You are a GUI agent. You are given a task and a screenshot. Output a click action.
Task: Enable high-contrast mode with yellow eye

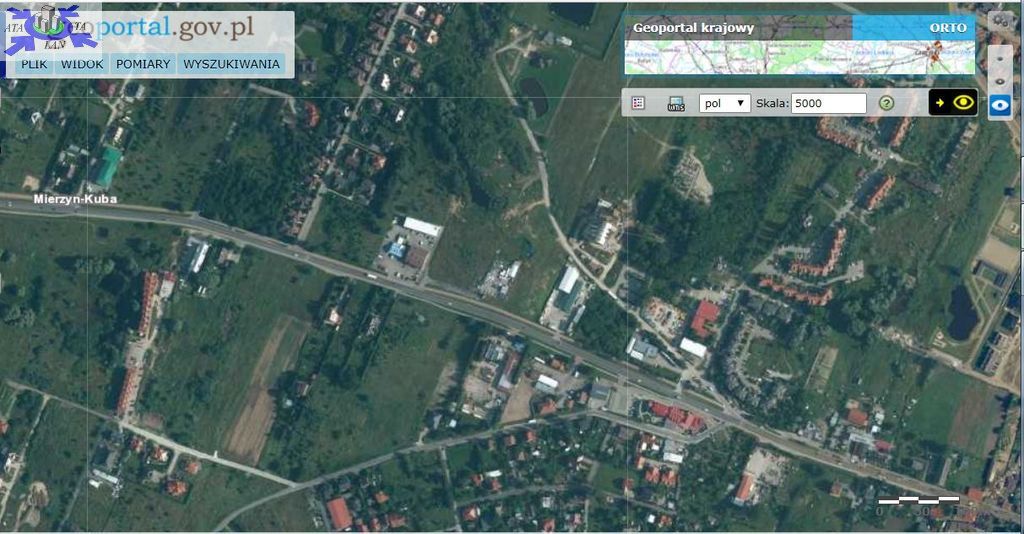tap(953, 102)
